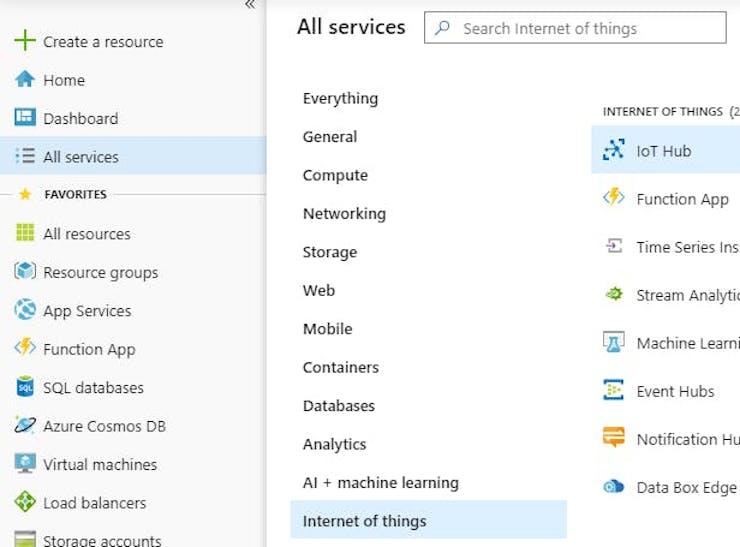The image size is (740, 547).
Task: Select the Containers category
Action: click(x=341, y=367)
